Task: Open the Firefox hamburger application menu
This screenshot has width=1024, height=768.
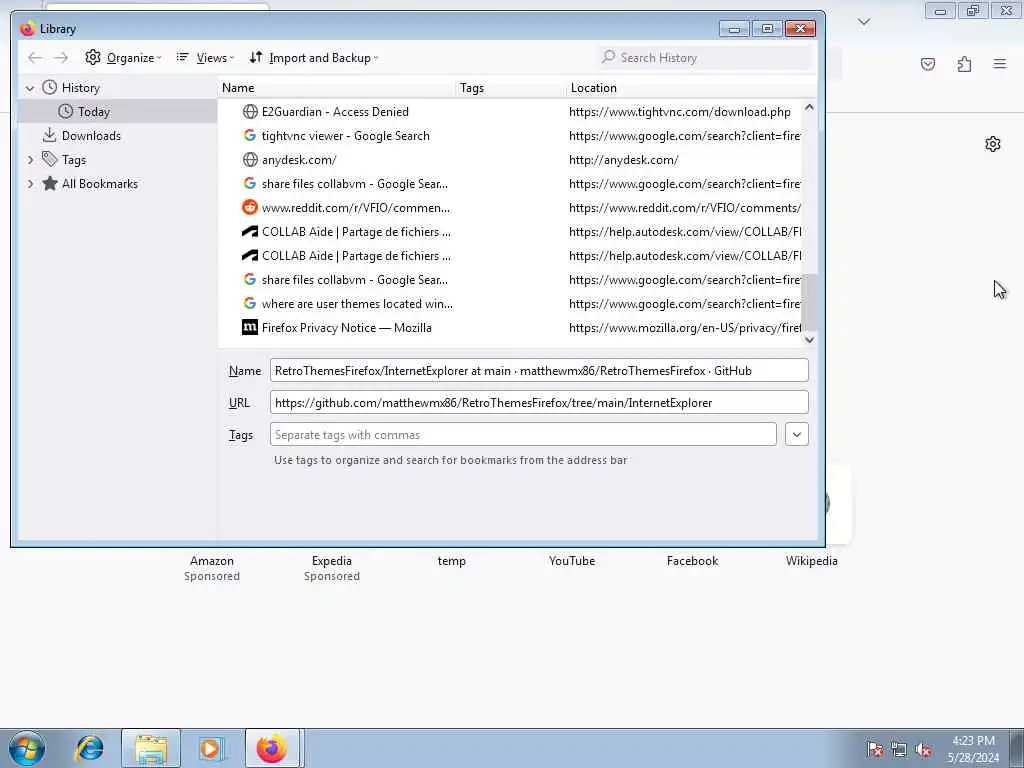Action: [x=1000, y=64]
